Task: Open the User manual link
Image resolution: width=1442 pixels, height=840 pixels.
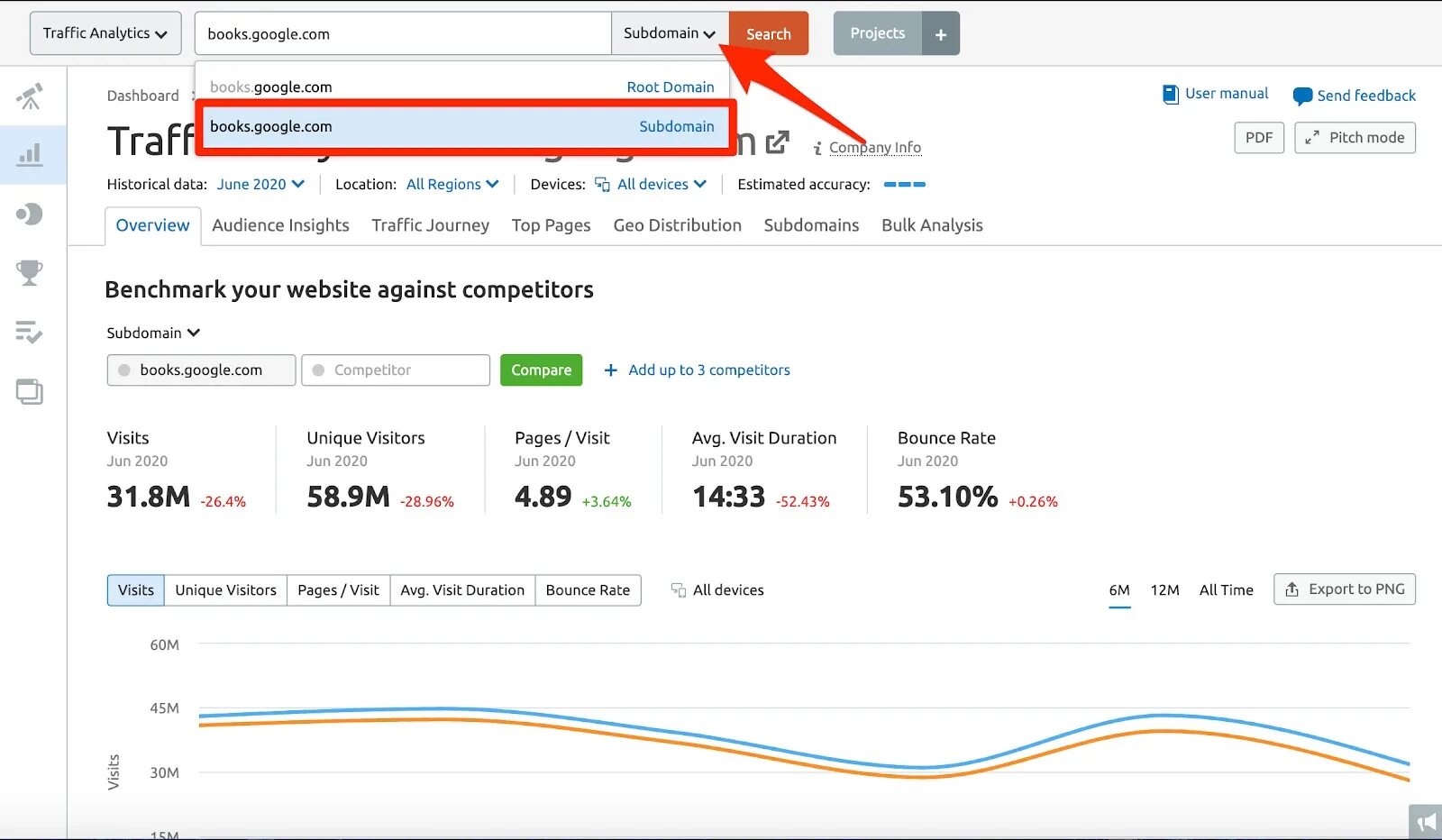Action: [x=1216, y=94]
